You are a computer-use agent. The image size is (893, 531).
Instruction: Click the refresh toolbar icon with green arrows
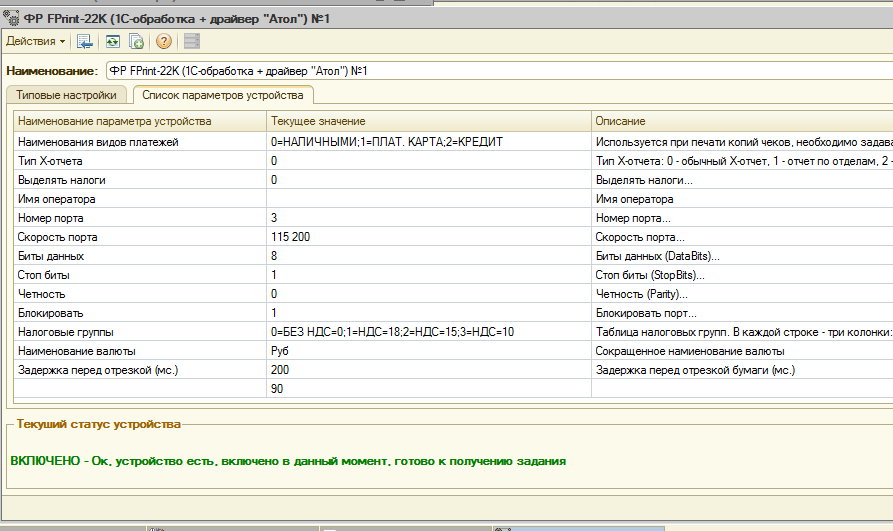(x=112, y=41)
